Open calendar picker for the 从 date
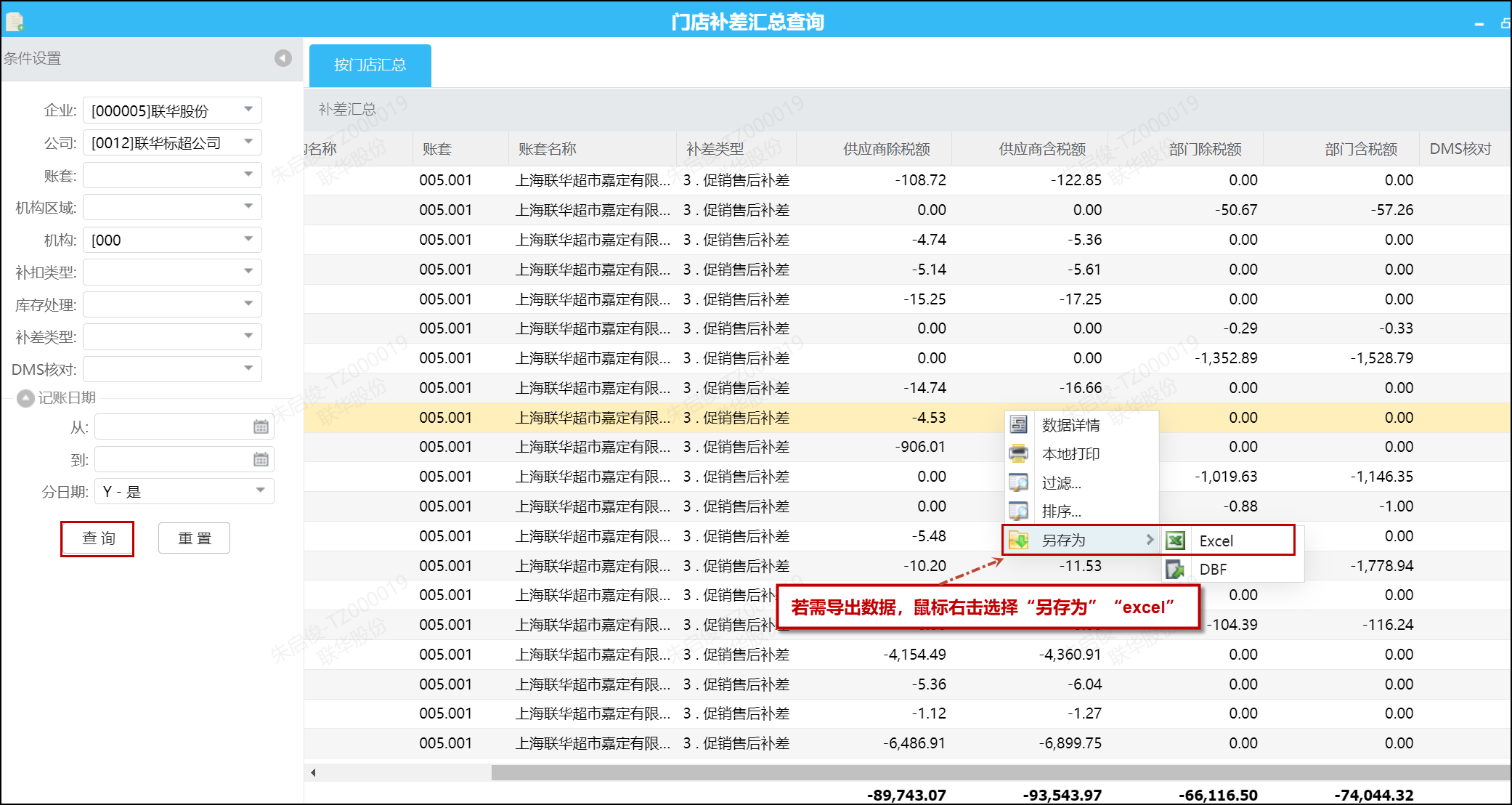The image size is (1512, 805). tap(261, 427)
